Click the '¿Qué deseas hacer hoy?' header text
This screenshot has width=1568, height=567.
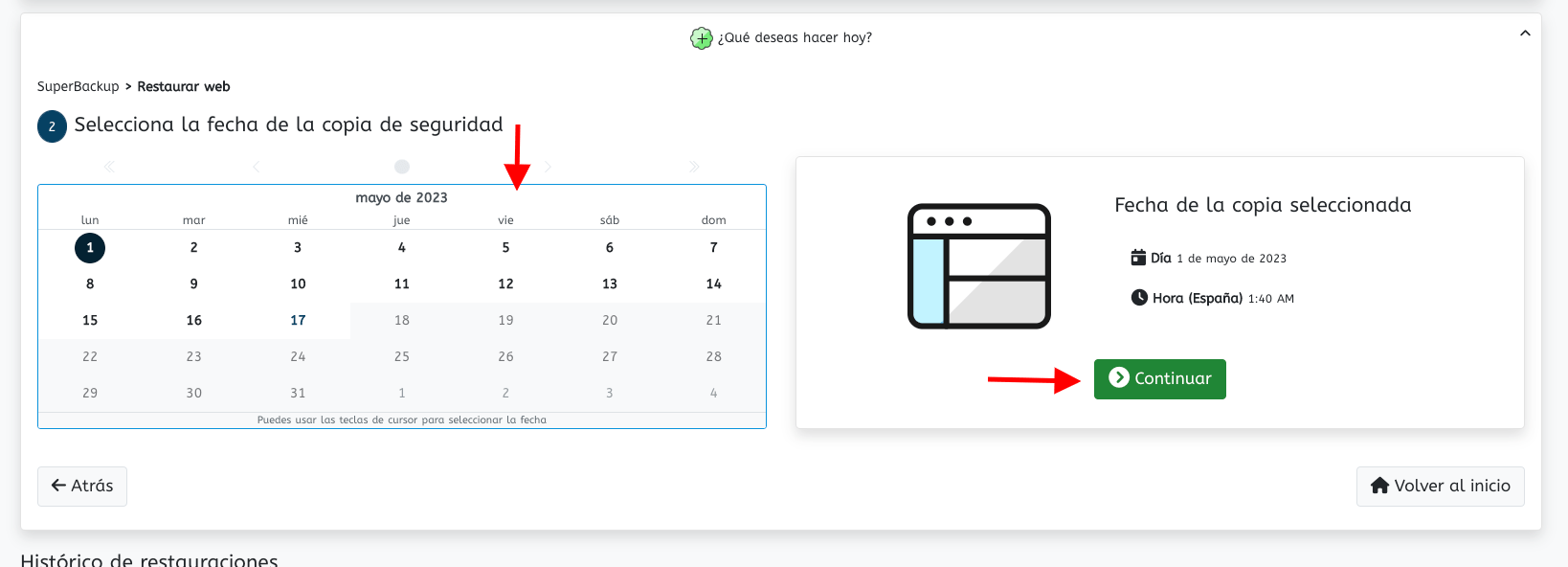(x=795, y=38)
